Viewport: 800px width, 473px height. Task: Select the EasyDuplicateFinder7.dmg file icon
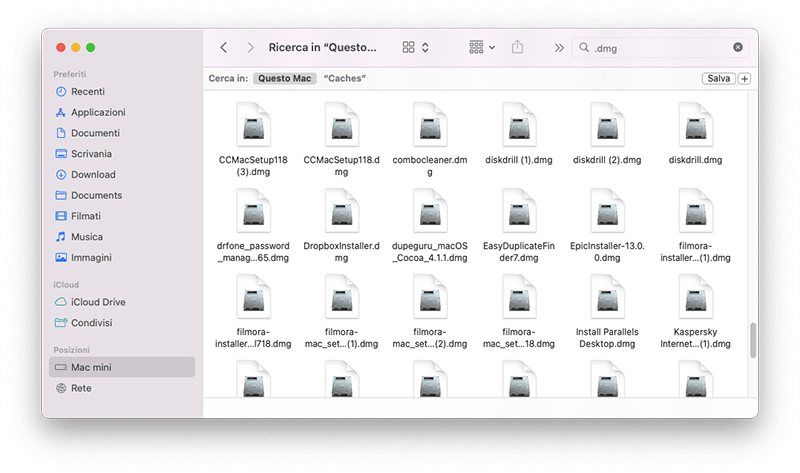pos(518,211)
